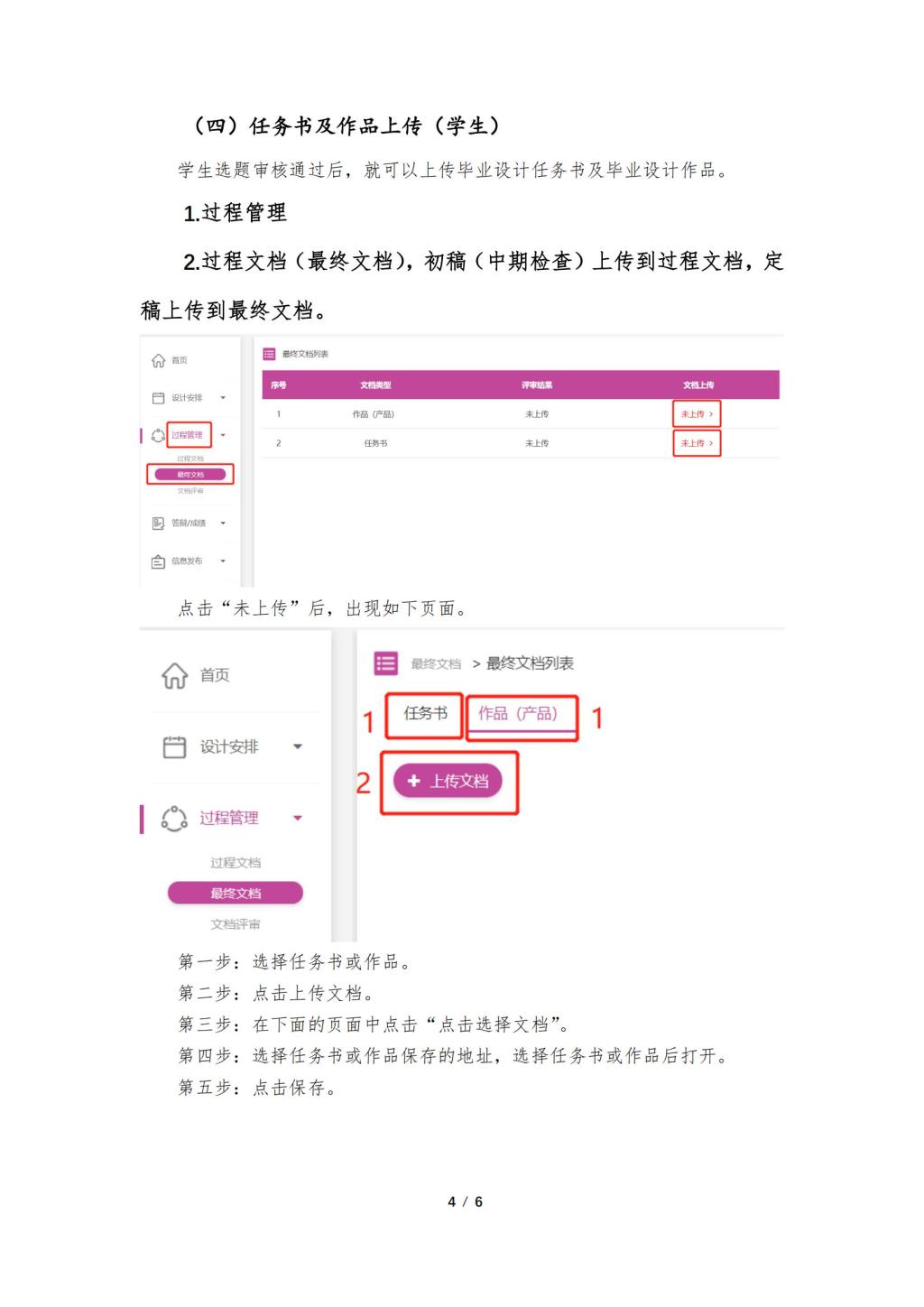Click 未上传 link in 作品（产品） row
The height and width of the screenshot is (1307, 924).
[697, 414]
